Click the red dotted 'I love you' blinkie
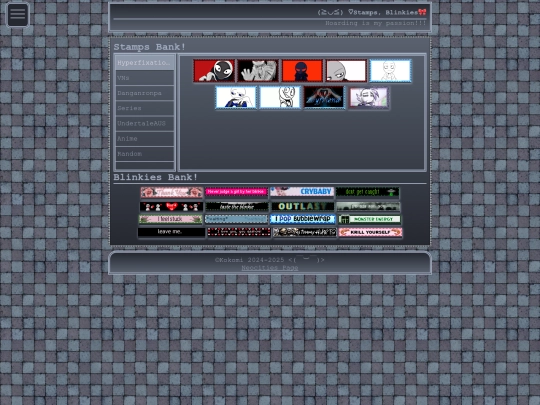The width and height of the screenshot is (540, 405). (239, 232)
